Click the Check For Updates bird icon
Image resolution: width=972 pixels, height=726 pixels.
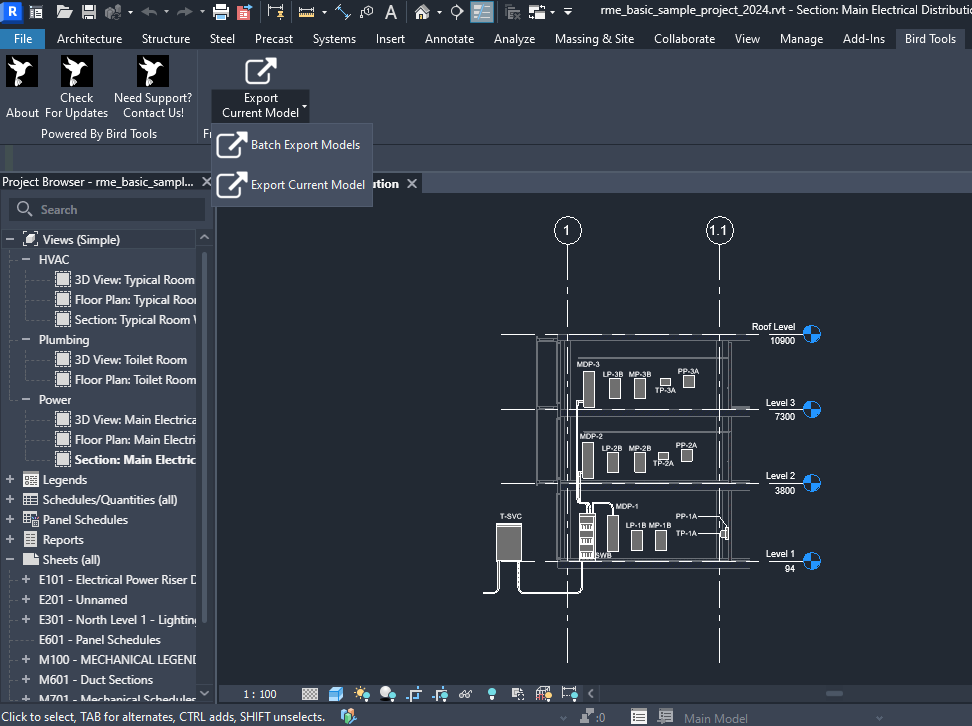77,72
